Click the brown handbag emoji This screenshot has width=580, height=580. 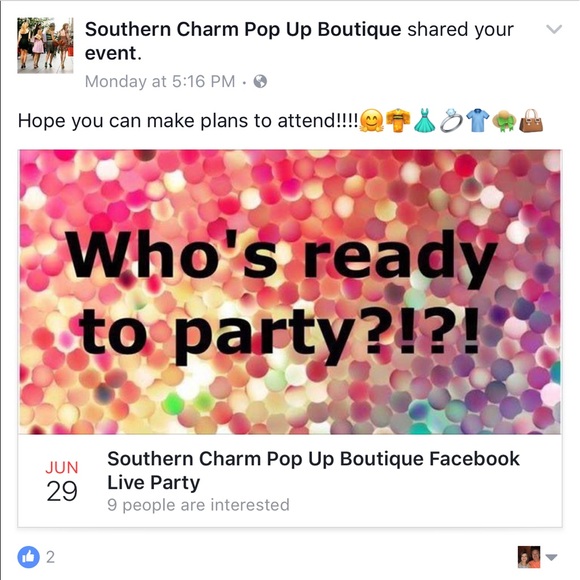click(531, 121)
